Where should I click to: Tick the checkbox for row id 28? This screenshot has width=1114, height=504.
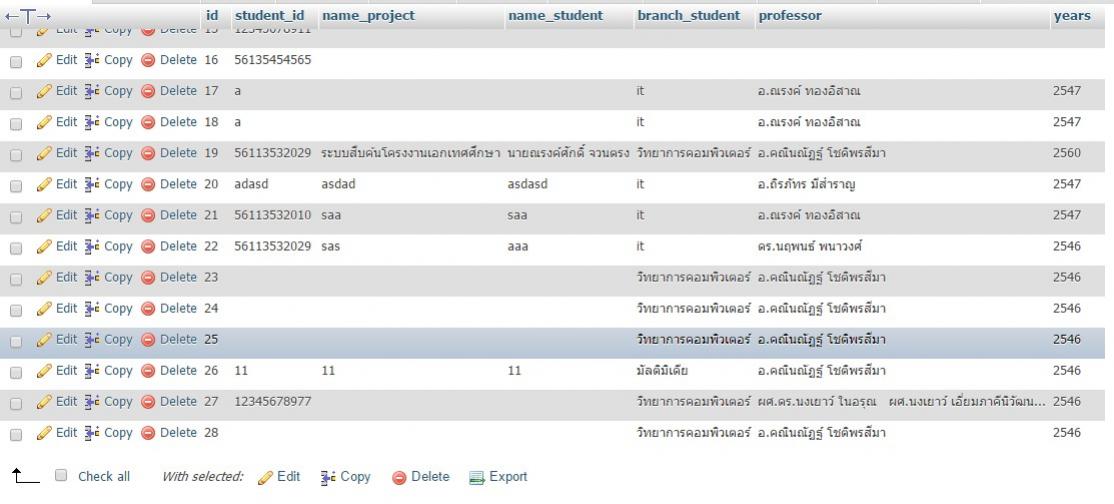click(x=16, y=434)
